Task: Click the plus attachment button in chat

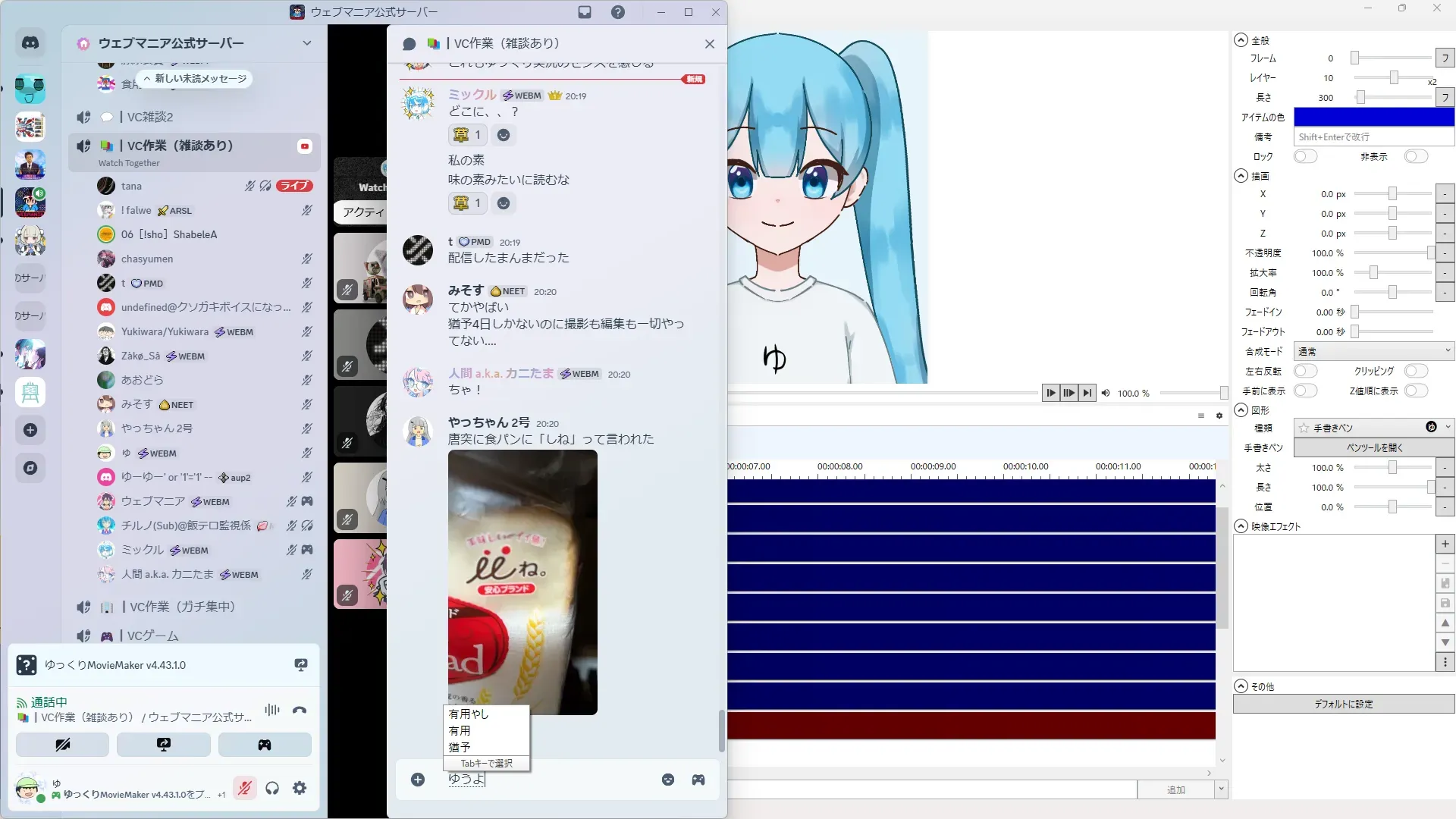Action: point(418,780)
